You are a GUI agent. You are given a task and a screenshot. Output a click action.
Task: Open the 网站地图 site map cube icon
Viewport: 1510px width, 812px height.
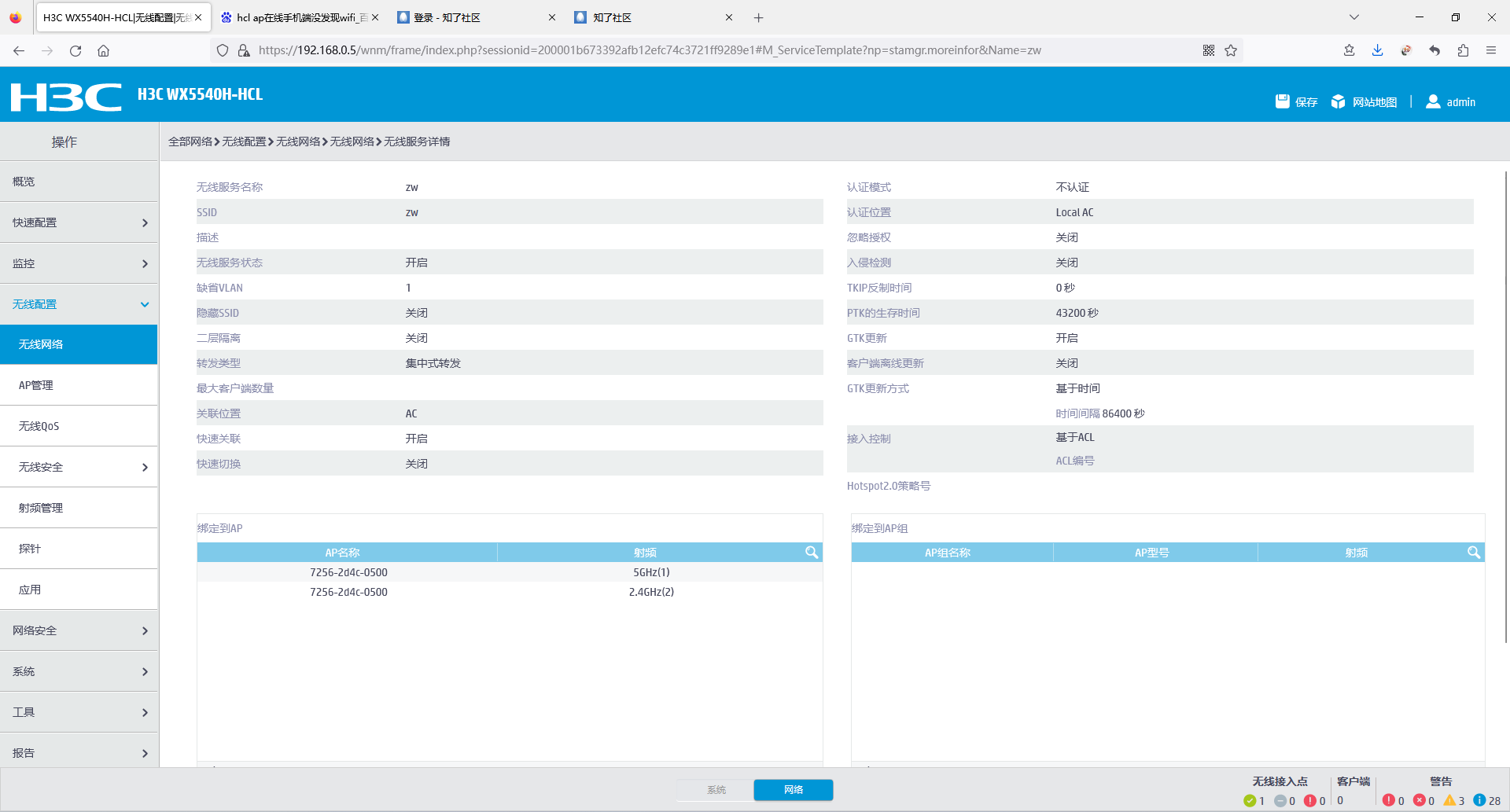coord(1338,101)
